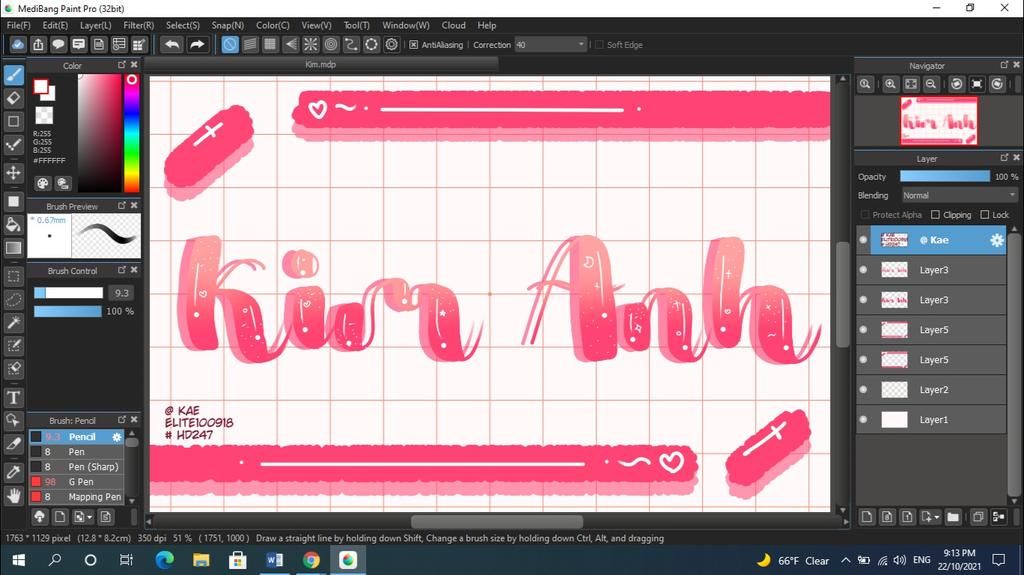Enable the grid snap icon

(x=270, y=44)
